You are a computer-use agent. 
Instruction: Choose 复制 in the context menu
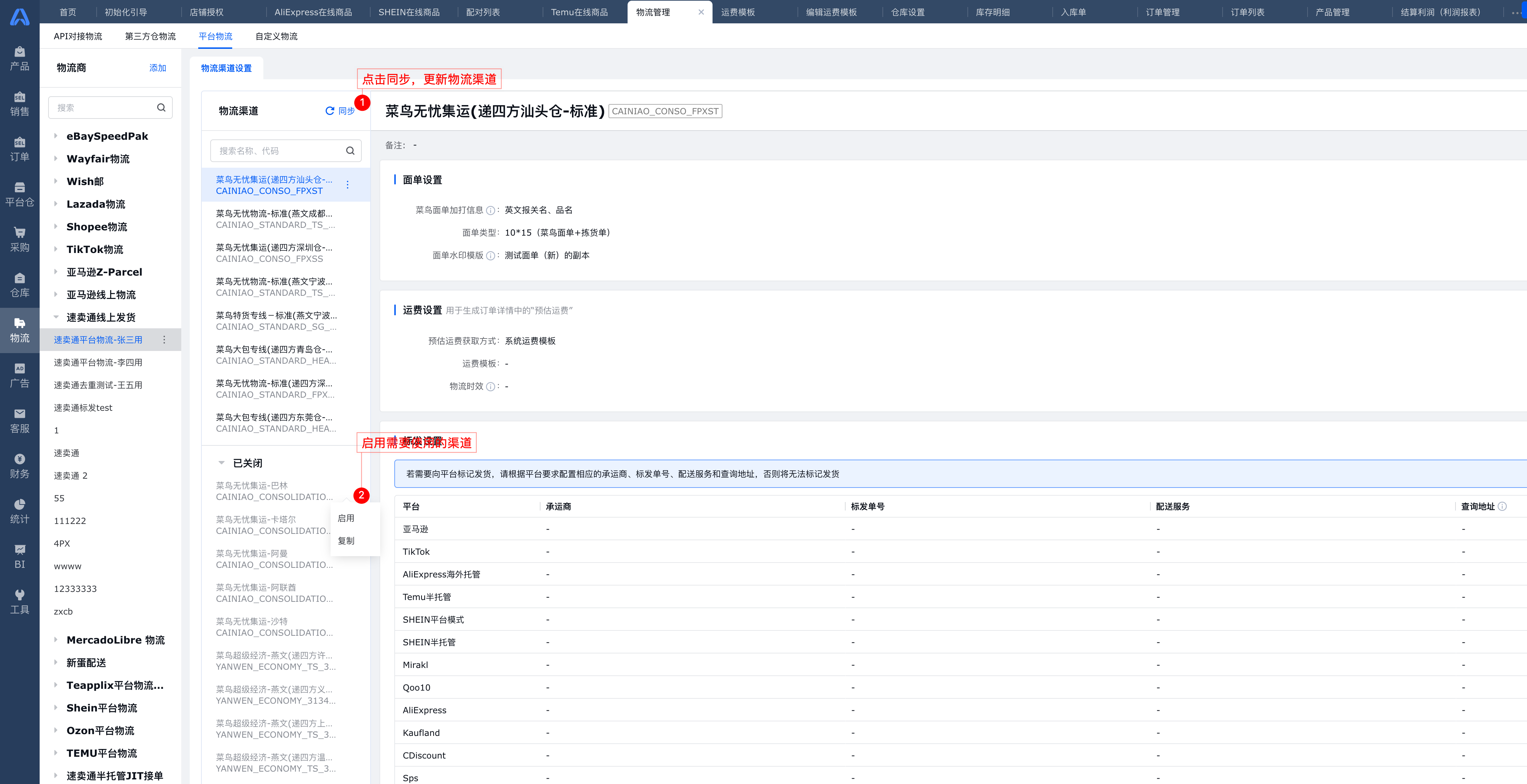[346, 541]
